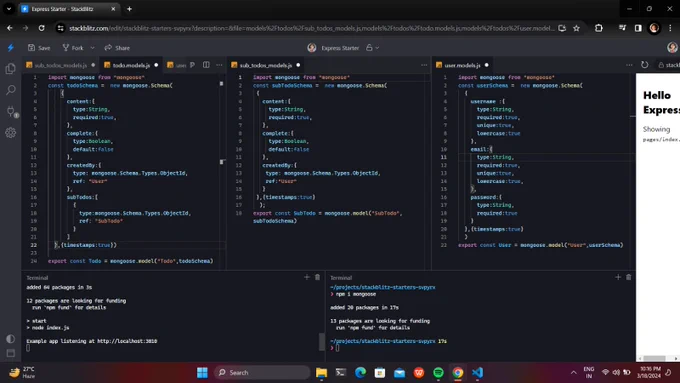This screenshot has width=680, height=383.
Task: Click the StackBlitz lightning bolt logo
Action: tap(10, 48)
